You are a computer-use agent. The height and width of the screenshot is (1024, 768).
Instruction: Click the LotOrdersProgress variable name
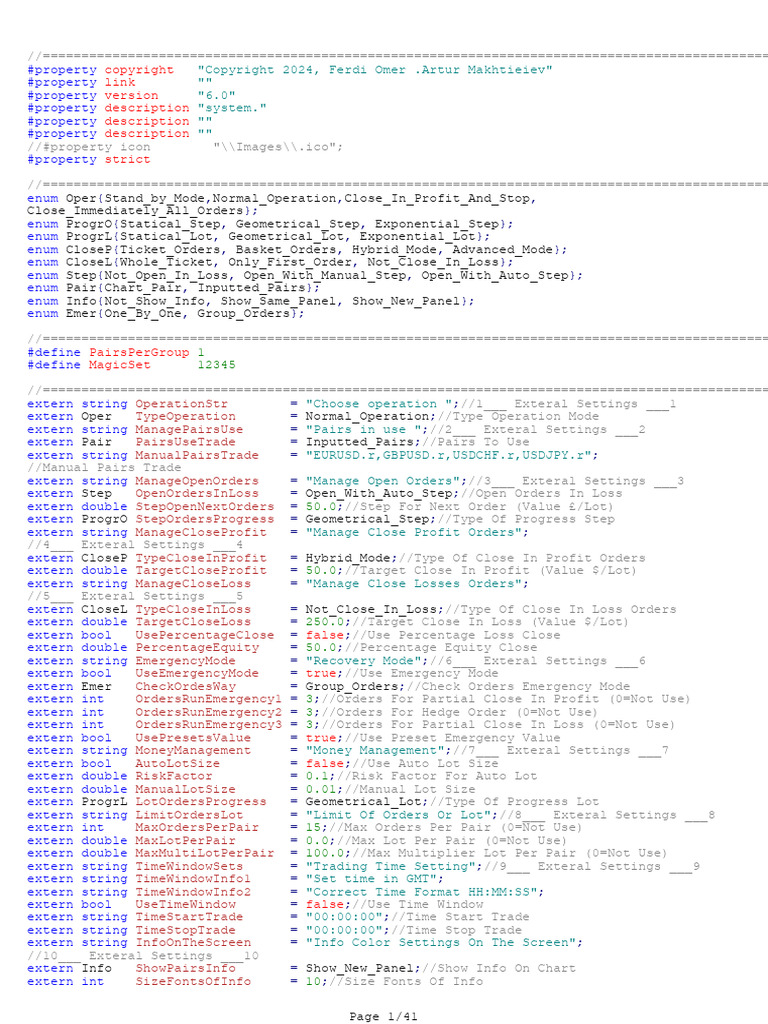201,802
